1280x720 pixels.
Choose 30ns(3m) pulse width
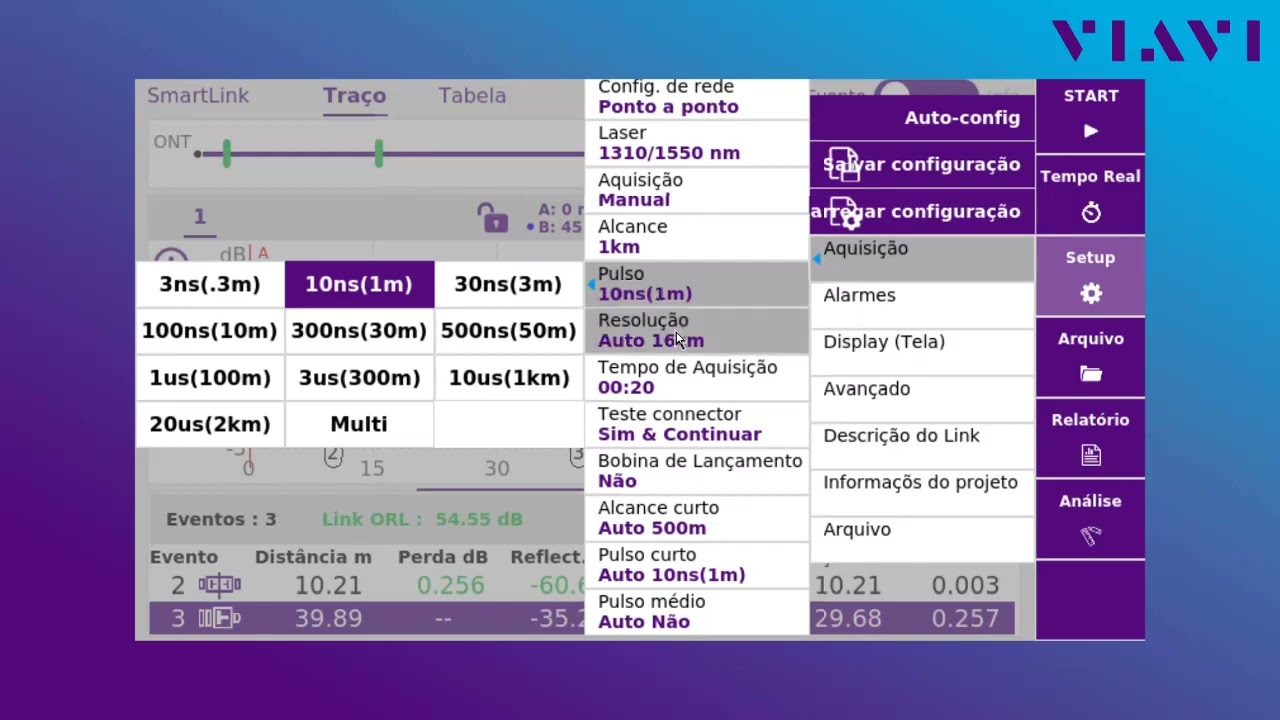pyautogui.click(x=508, y=284)
